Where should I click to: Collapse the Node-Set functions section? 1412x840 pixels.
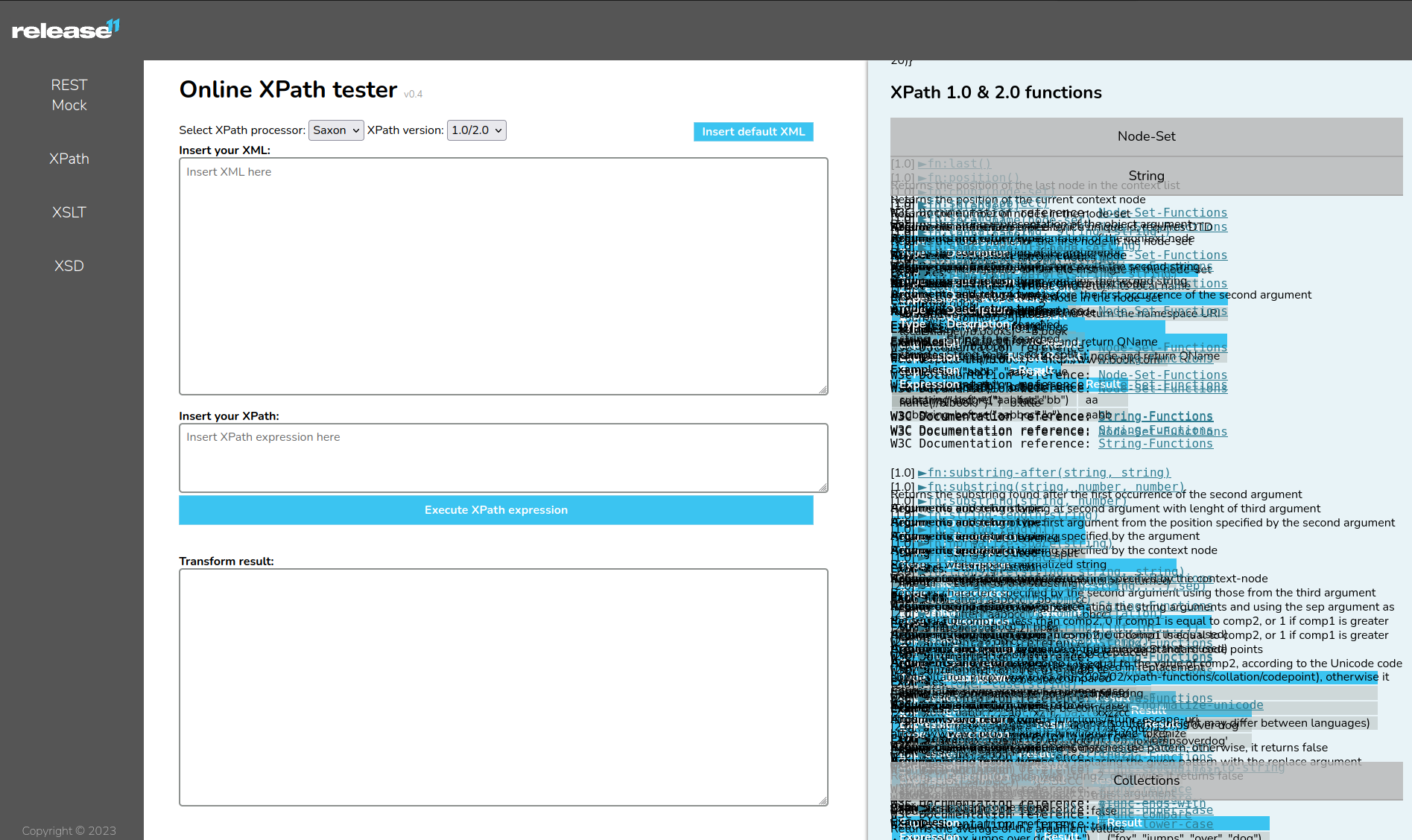[x=1146, y=136]
